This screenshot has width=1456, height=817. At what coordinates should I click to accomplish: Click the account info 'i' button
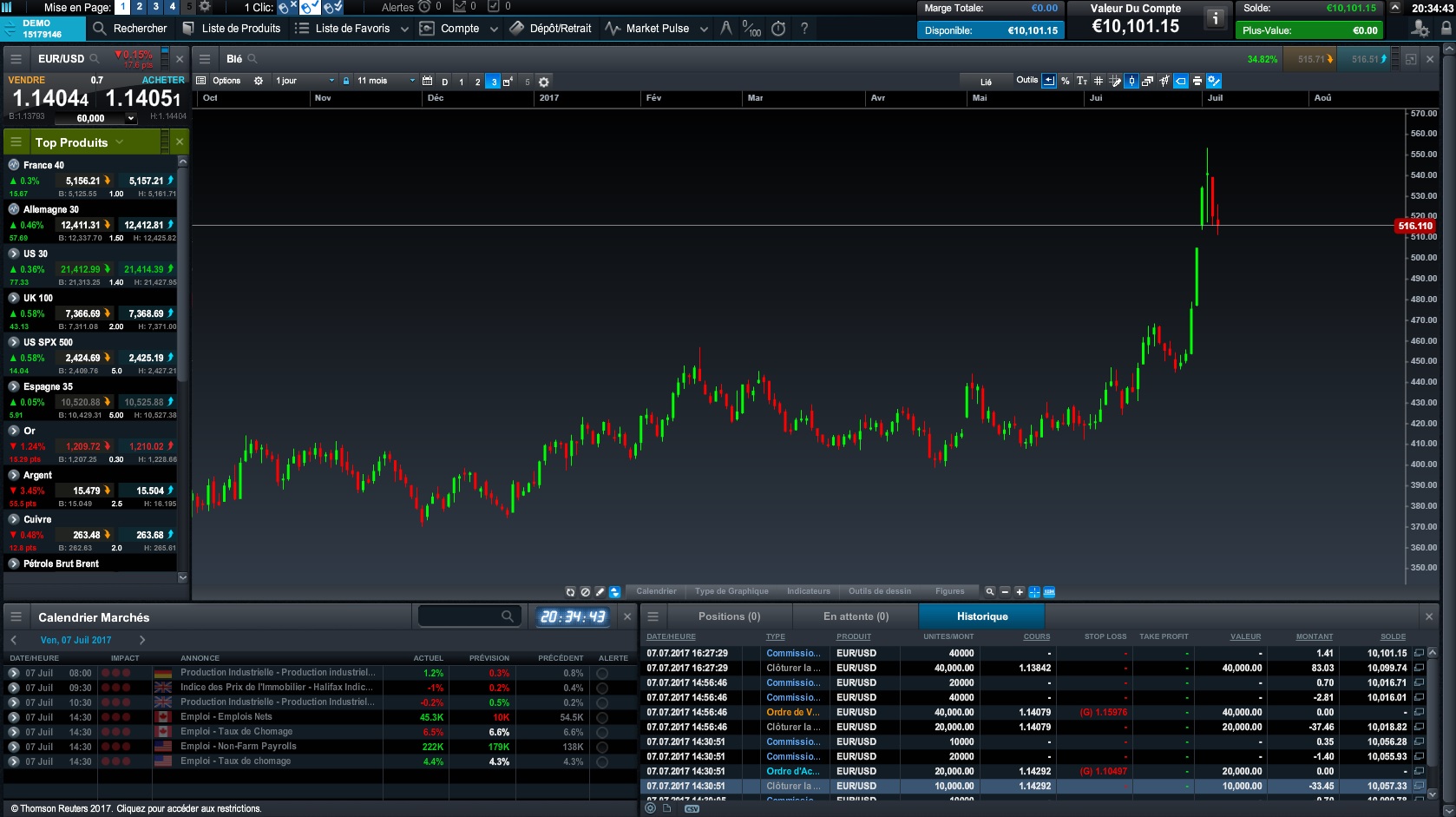coord(1216,18)
